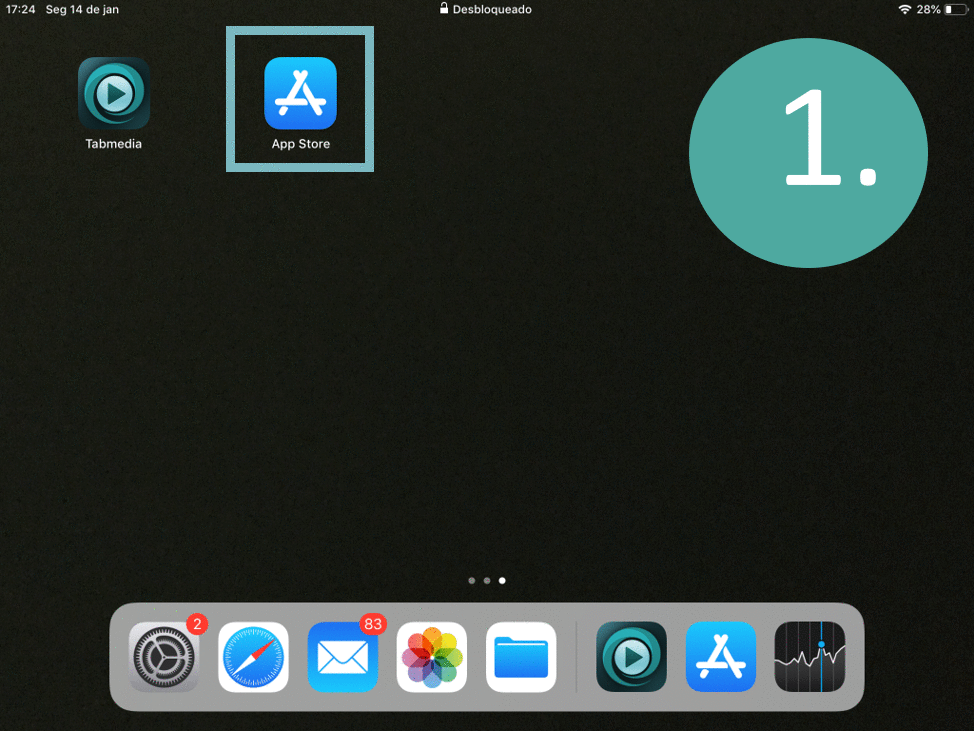Open the Tabmedia app on home screen
Viewport: 977px width, 731px height.
tap(114, 93)
